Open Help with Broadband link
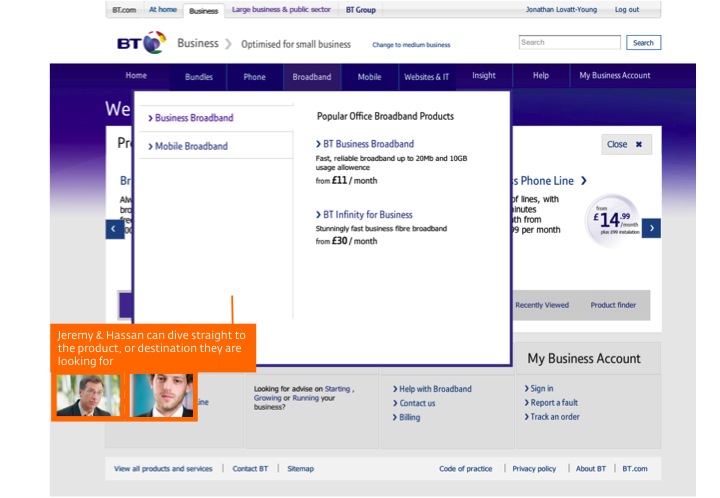 (435, 389)
